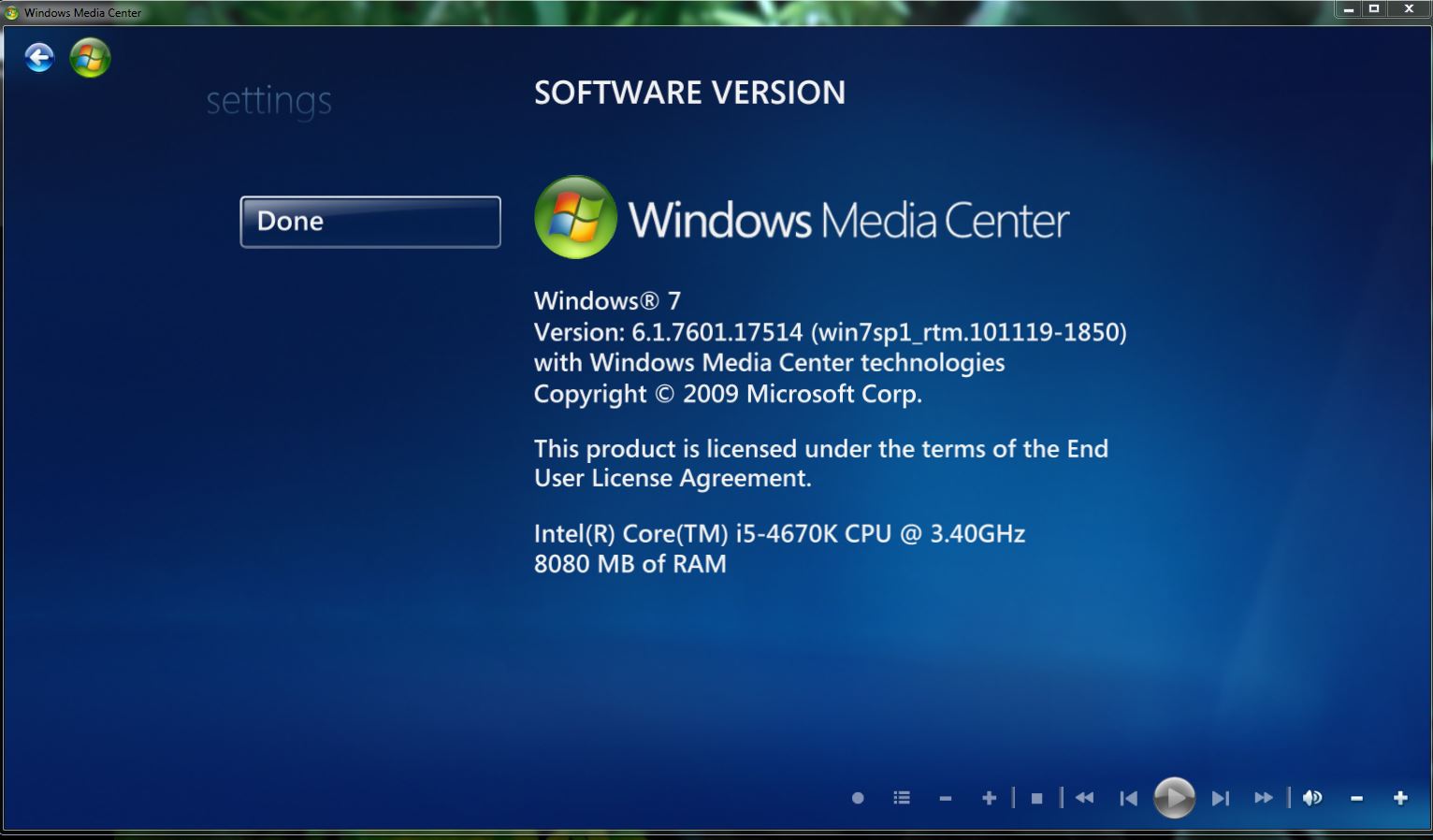Click the back arrow button
Image resolution: width=1433 pixels, height=840 pixels.
39,58
